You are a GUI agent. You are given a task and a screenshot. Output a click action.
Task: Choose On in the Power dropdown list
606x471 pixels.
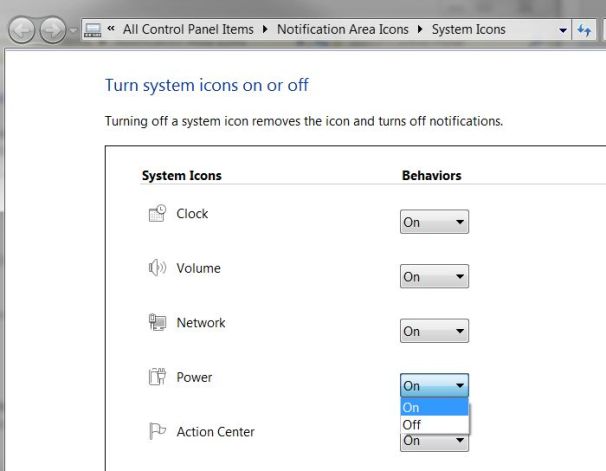point(434,407)
